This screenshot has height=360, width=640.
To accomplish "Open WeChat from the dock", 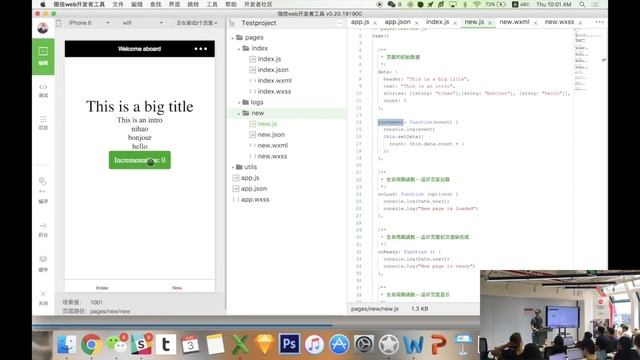I will tap(117, 344).
